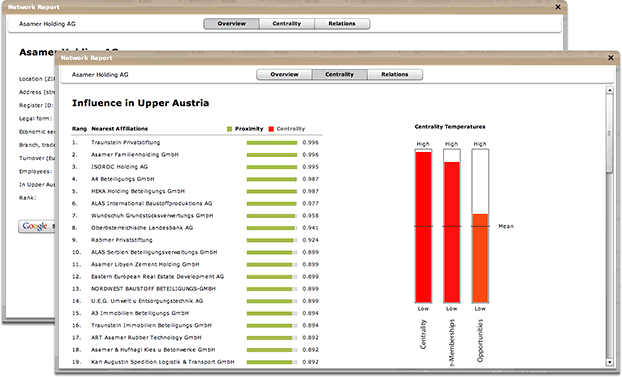Select HEKA Holding Beteiligungs GmbH row

click(x=196, y=191)
